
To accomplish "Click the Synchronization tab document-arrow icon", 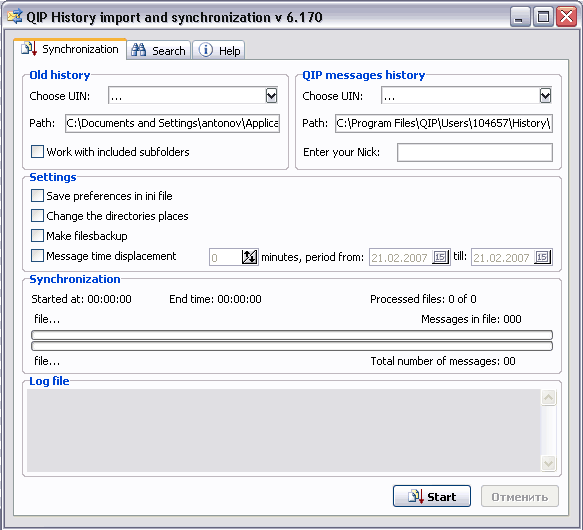I will (29, 49).
